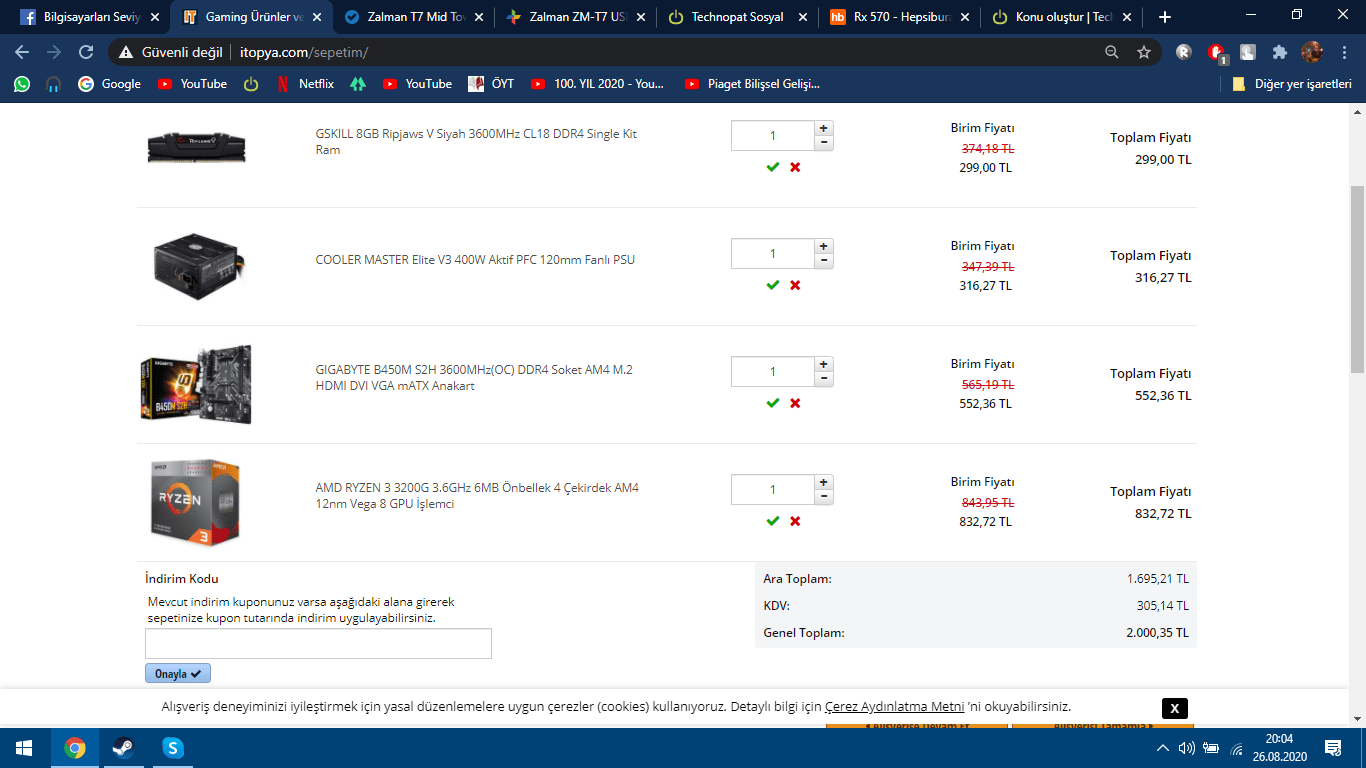Image resolution: width=1366 pixels, height=768 pixels.
Task: Remove AMD RYZEN 3 using red X icon
Action: click(795, 521)
